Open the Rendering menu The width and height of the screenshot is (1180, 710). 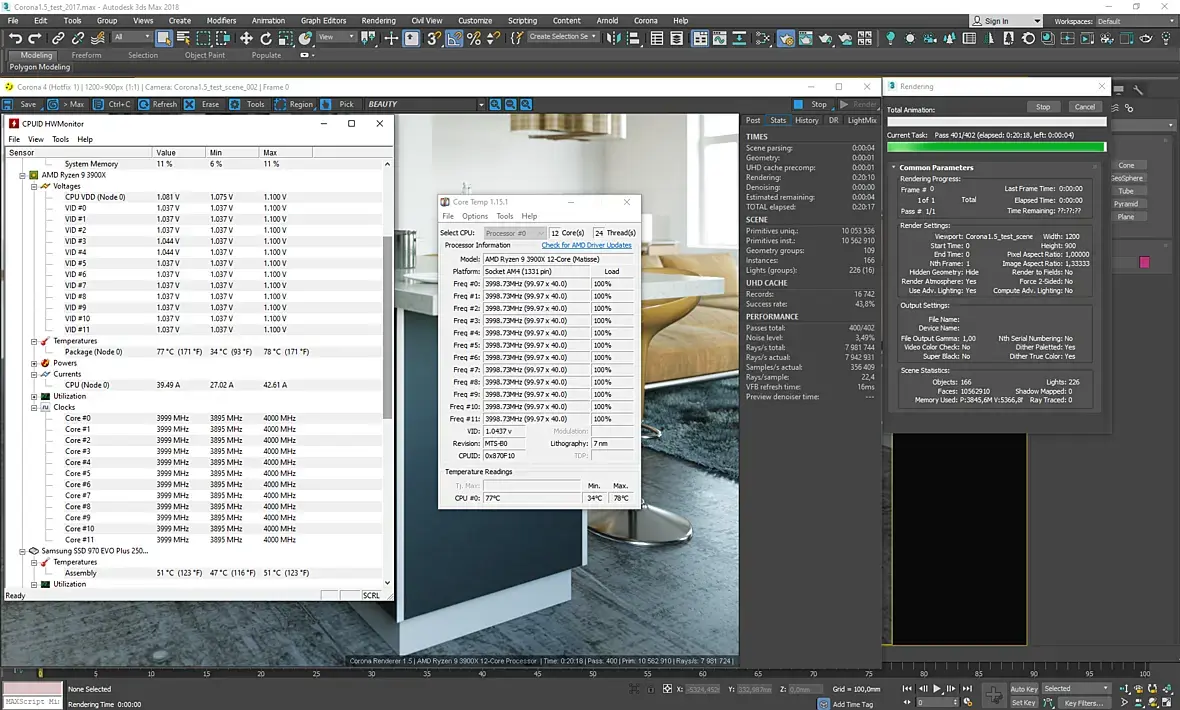[378, 20]
